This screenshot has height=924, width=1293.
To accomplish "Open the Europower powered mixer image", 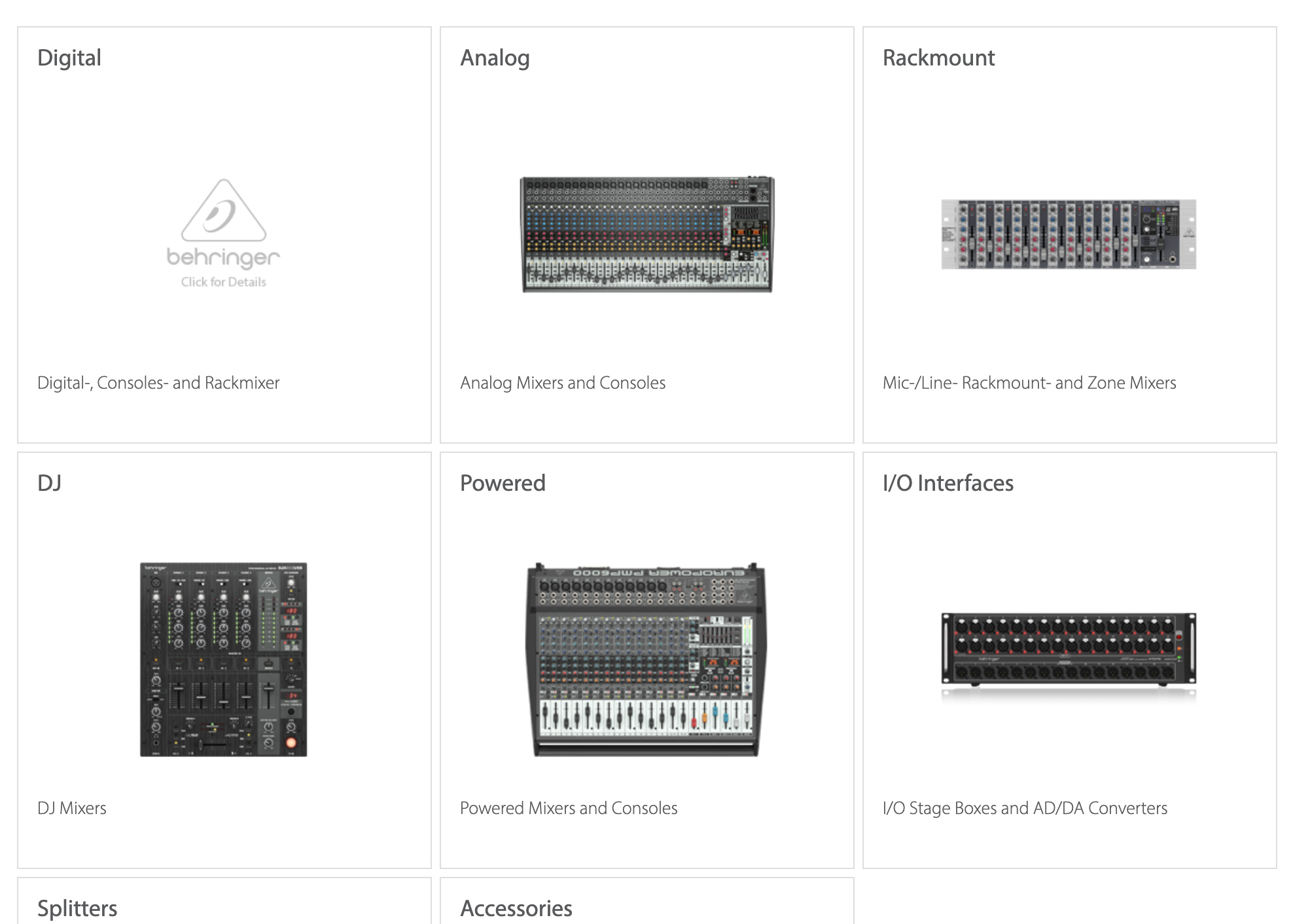I will pyautogui.click(x=646, y=659).
